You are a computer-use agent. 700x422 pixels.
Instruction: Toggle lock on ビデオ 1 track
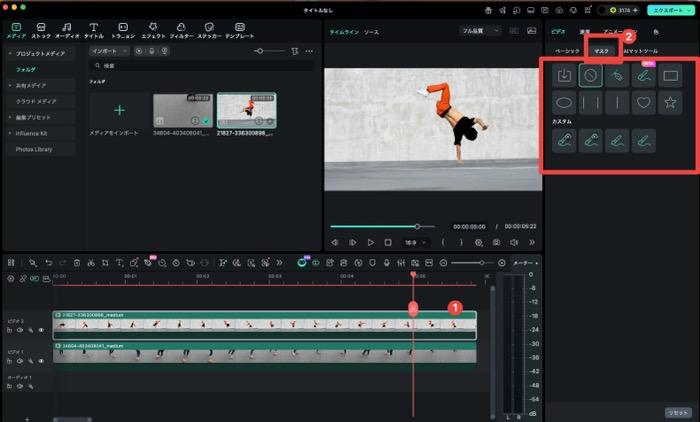tap(9, 361)
